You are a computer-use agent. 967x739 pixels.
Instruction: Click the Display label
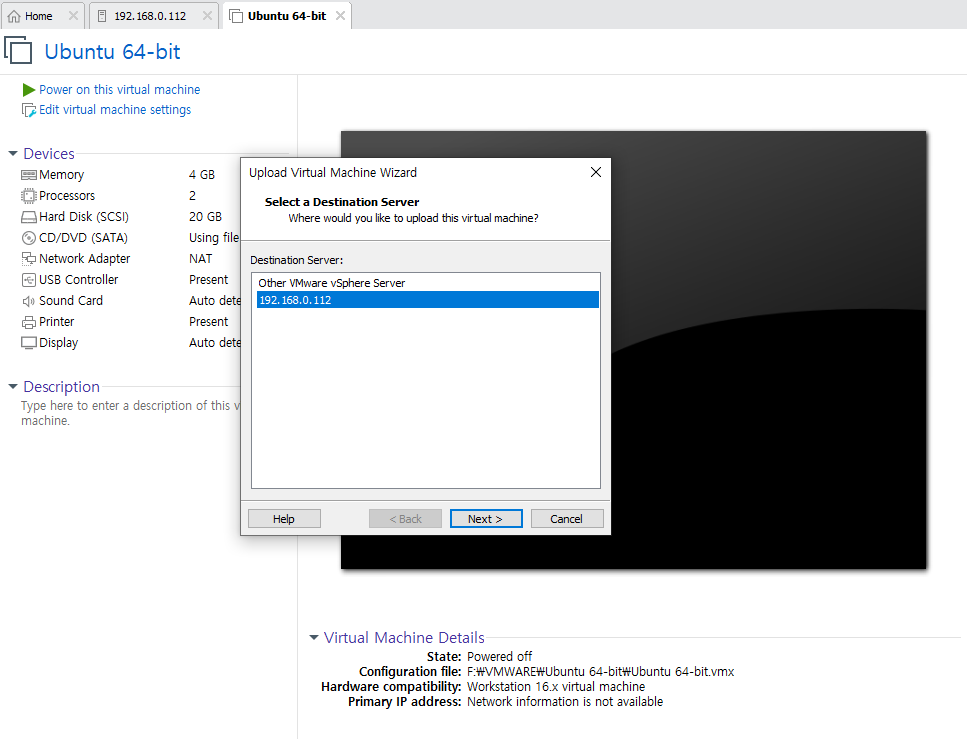(x=59, y=342)
